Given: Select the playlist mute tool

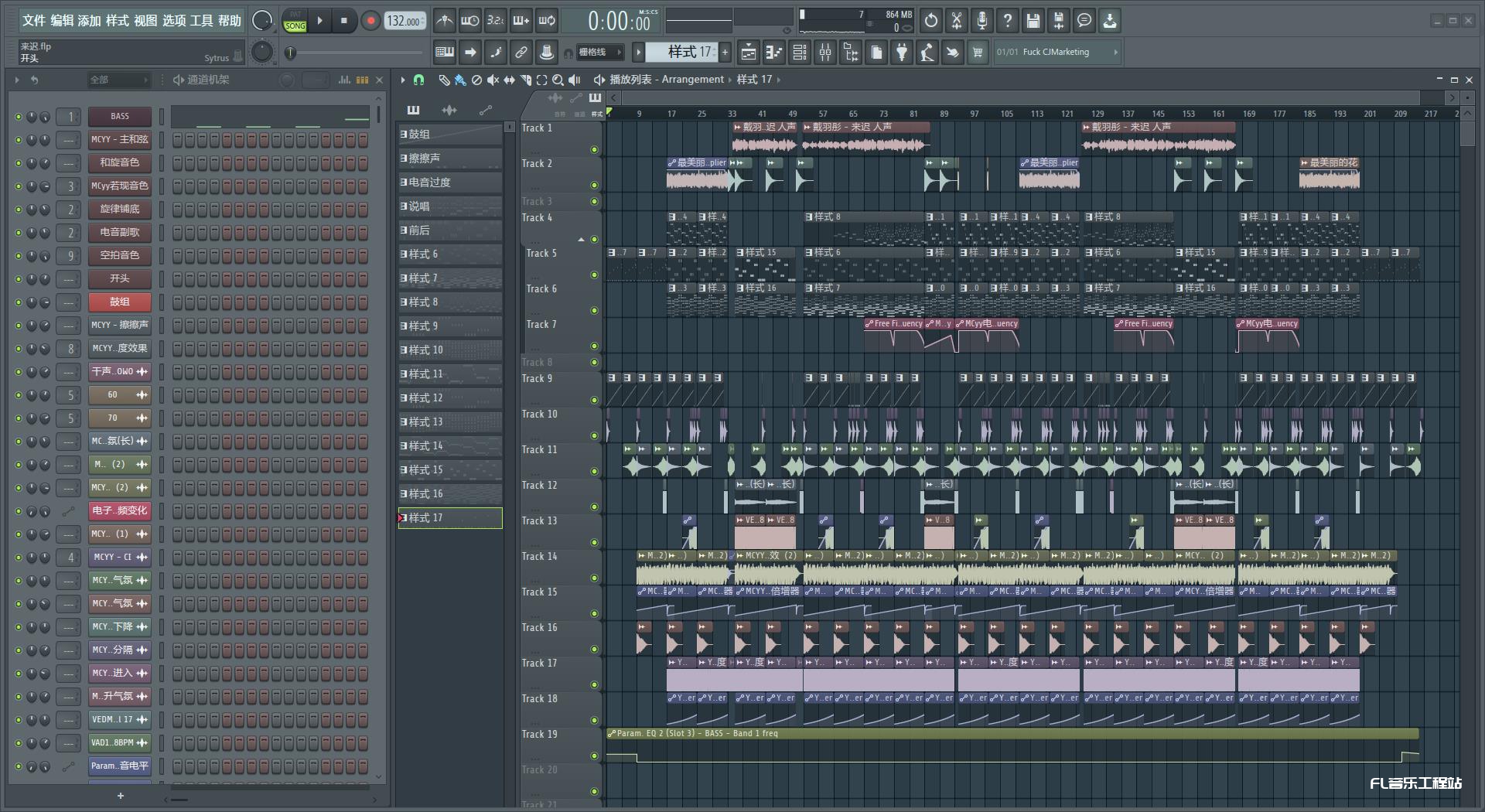Looking at the screenshot, I should [x=493, y=80].
